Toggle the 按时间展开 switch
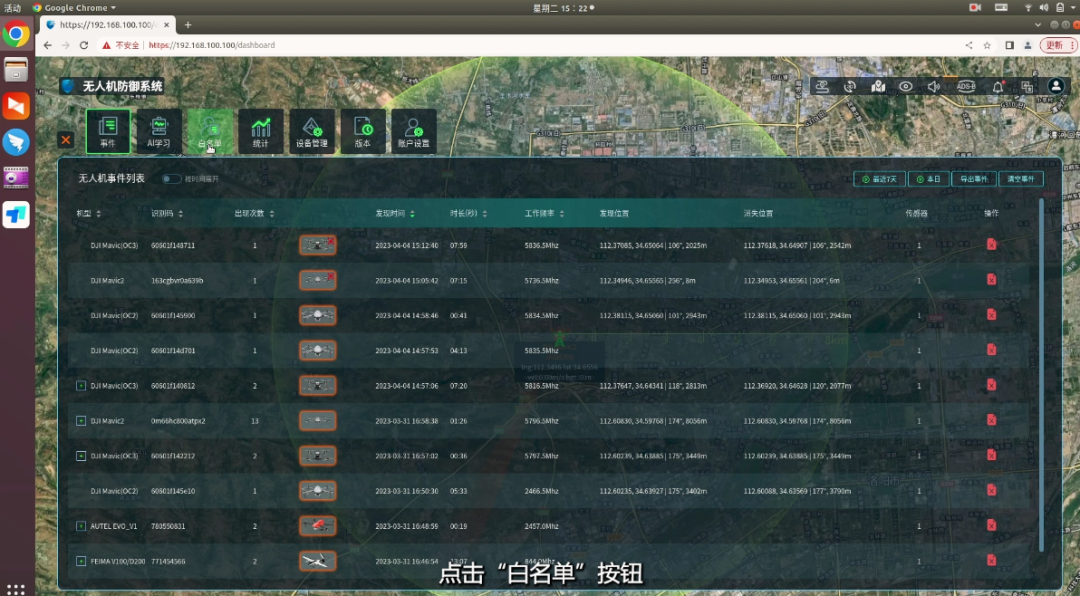The width and height of the screenshot is (1080, 596). 172,179
